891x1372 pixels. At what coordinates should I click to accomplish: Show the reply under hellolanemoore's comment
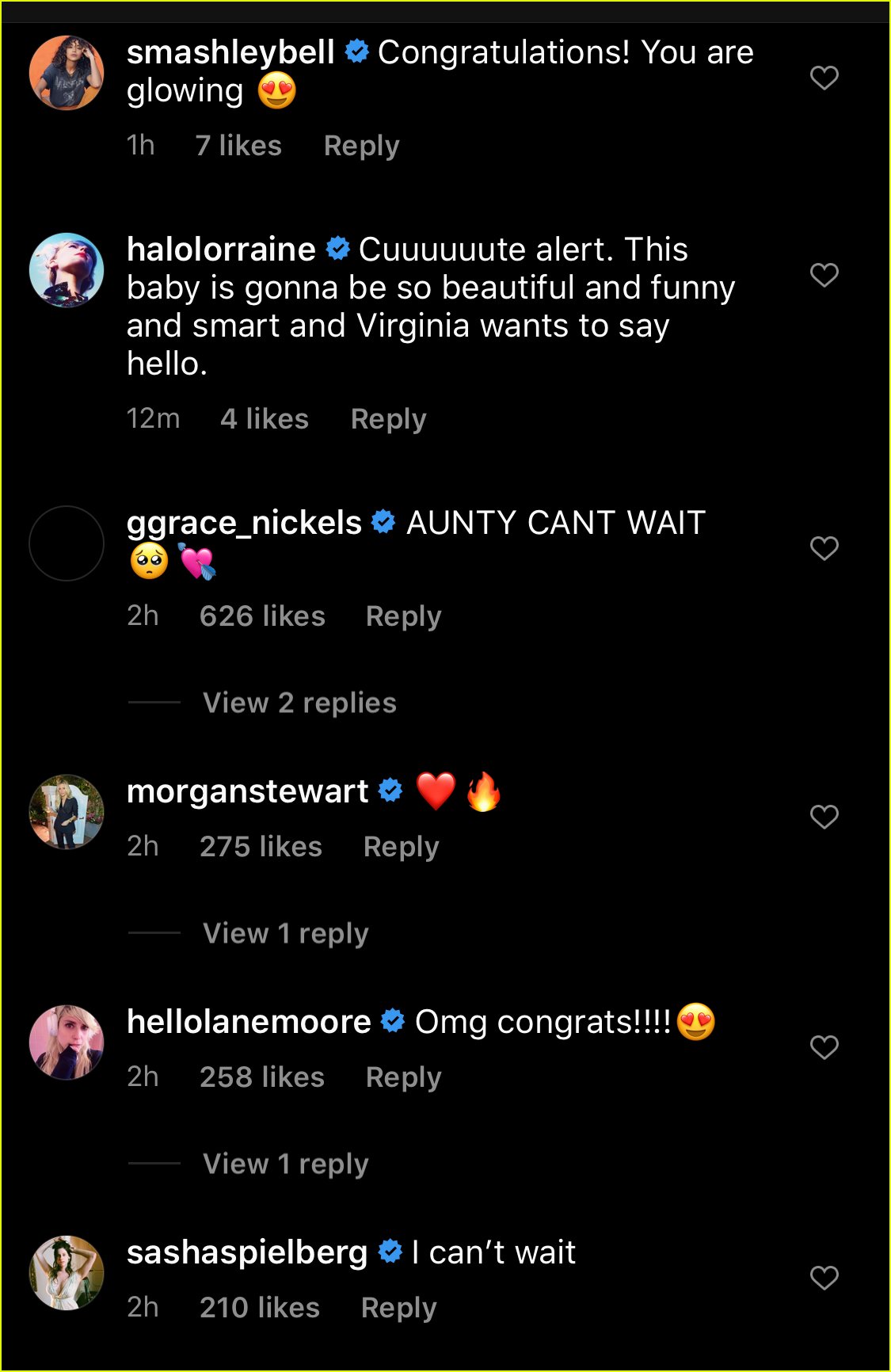[x=286, y=1164]
